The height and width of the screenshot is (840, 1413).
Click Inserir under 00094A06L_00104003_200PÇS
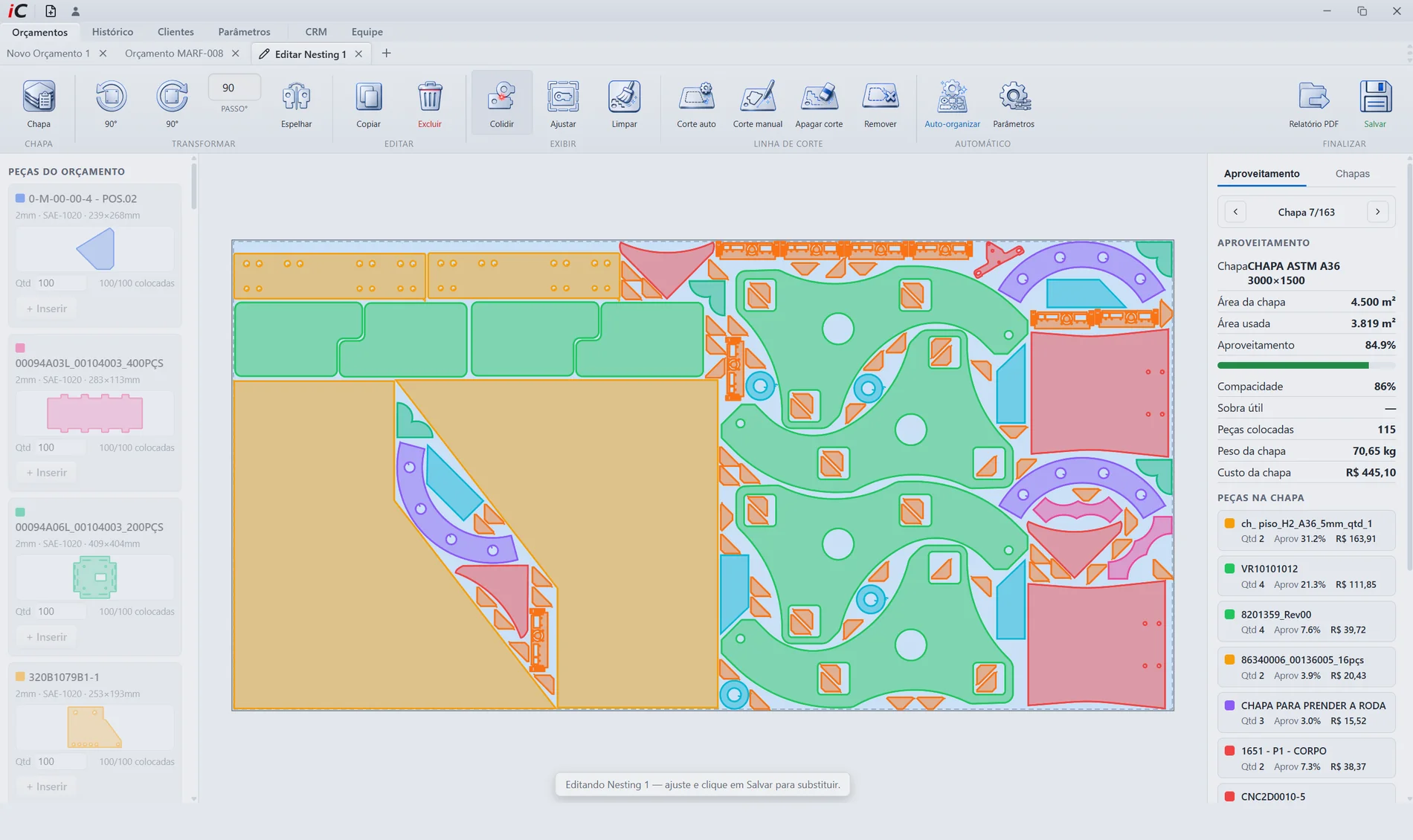coord(46,637)
